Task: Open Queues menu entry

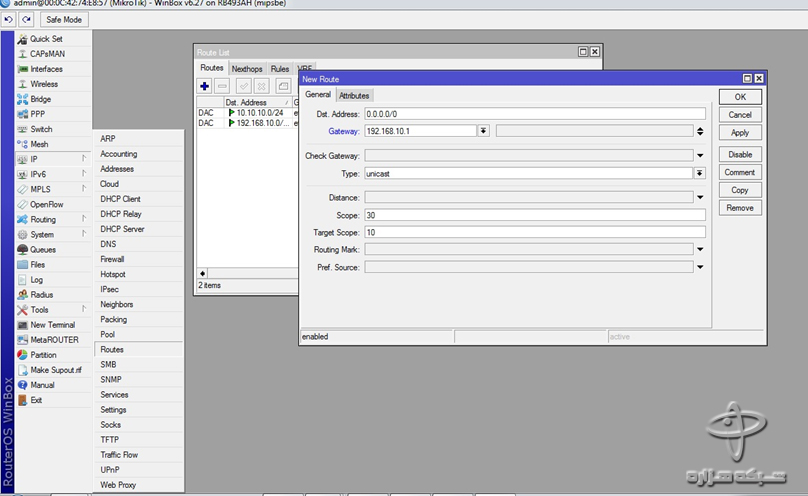Action: [x=54, y=249]
